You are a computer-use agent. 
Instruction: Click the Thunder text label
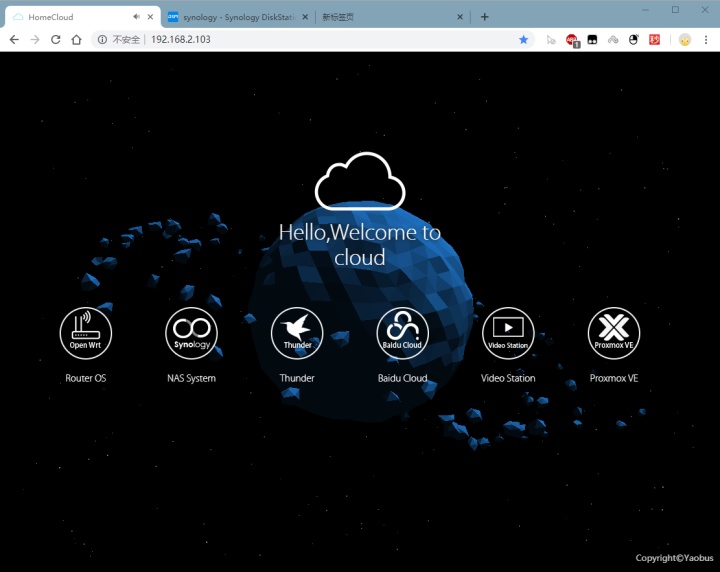point(297,378)
